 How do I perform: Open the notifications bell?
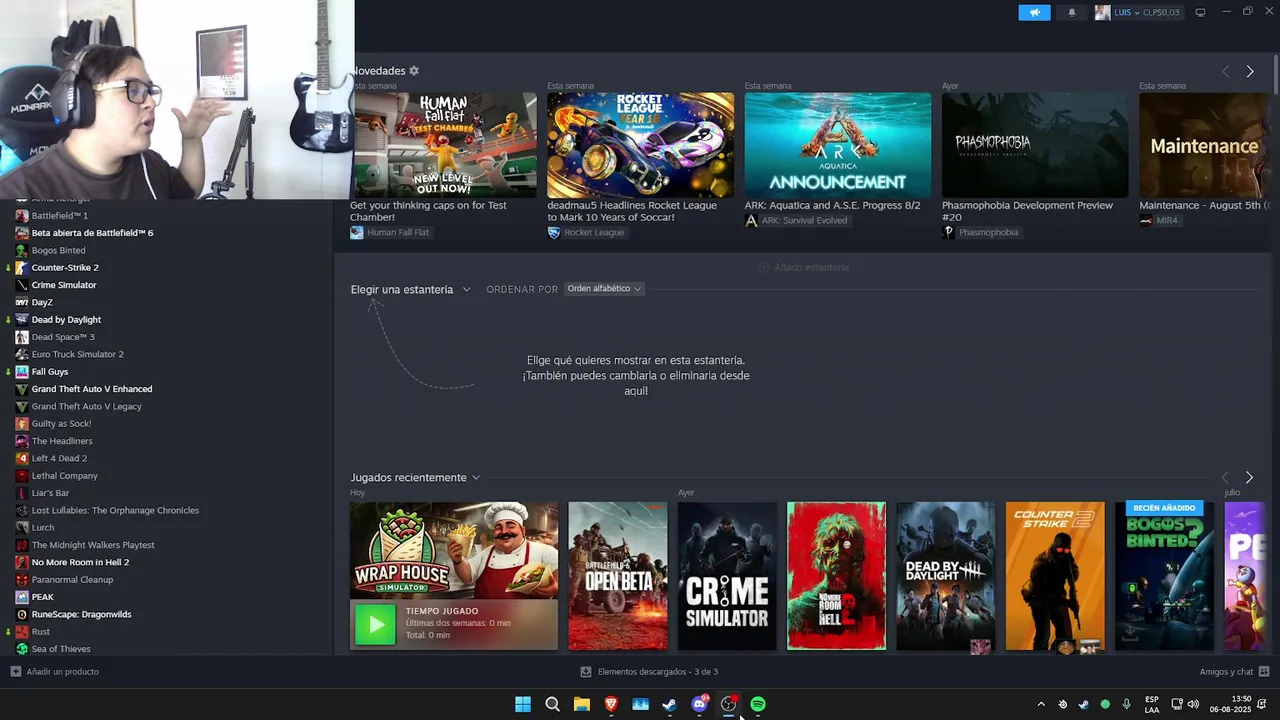pos(1072,13)
